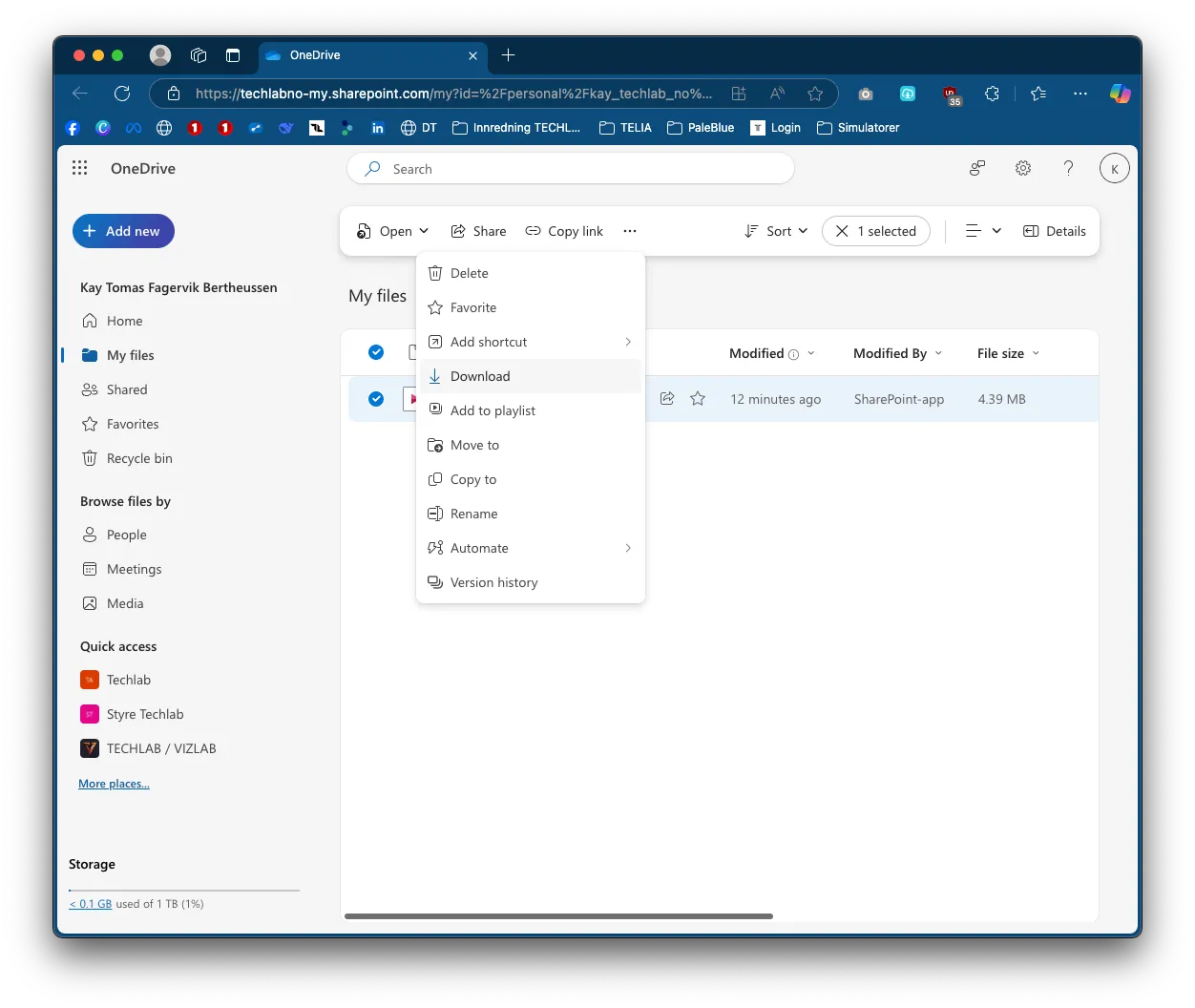Open the Facebook bookmark icon
This screenshot has width=1195, height=1008.
click(73, 128)
